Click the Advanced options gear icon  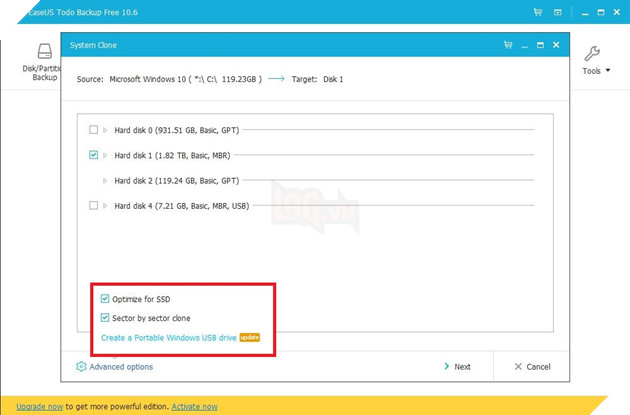[81, 366]
